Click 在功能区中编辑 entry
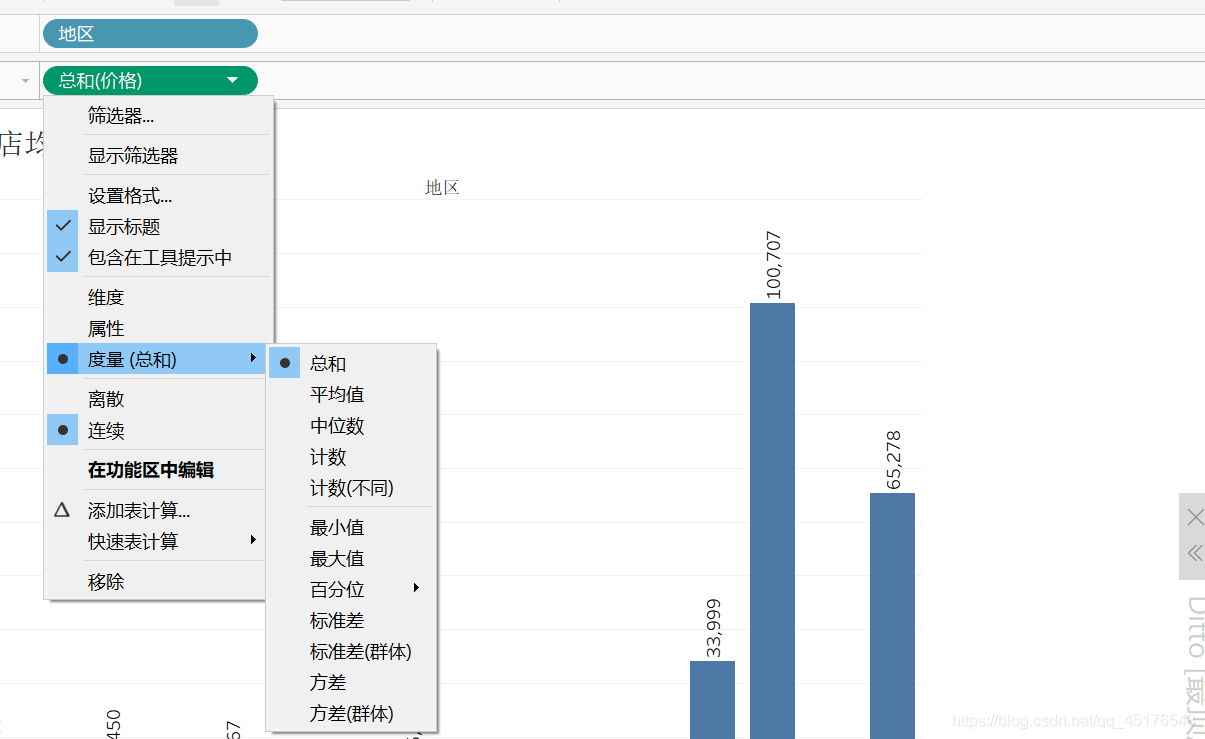1205x739 pixels. click(158, 470)
